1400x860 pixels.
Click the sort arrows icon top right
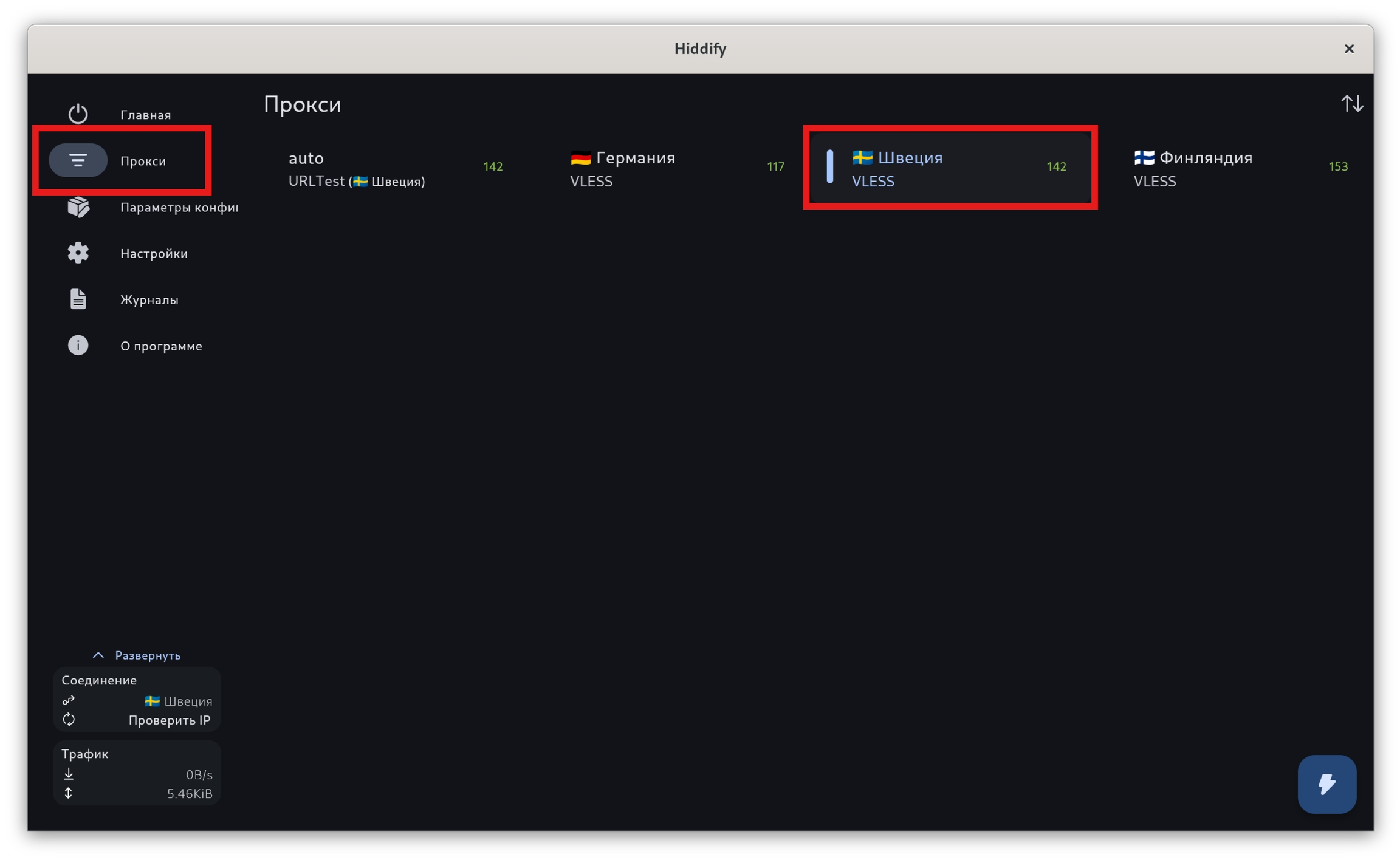click(x=1352, y=104)
